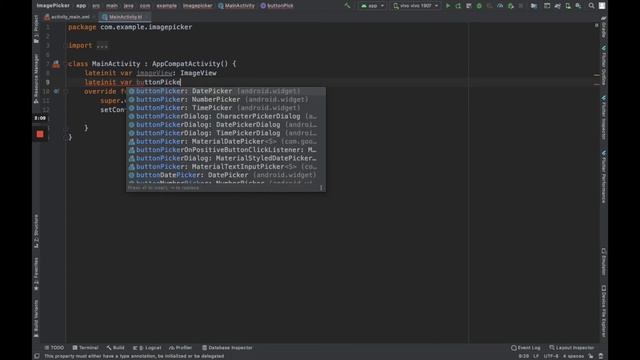The width and height of the screenshot is (640, 360).
Task: Open the Flutter Performance side tab
Action: coord(604,177)
